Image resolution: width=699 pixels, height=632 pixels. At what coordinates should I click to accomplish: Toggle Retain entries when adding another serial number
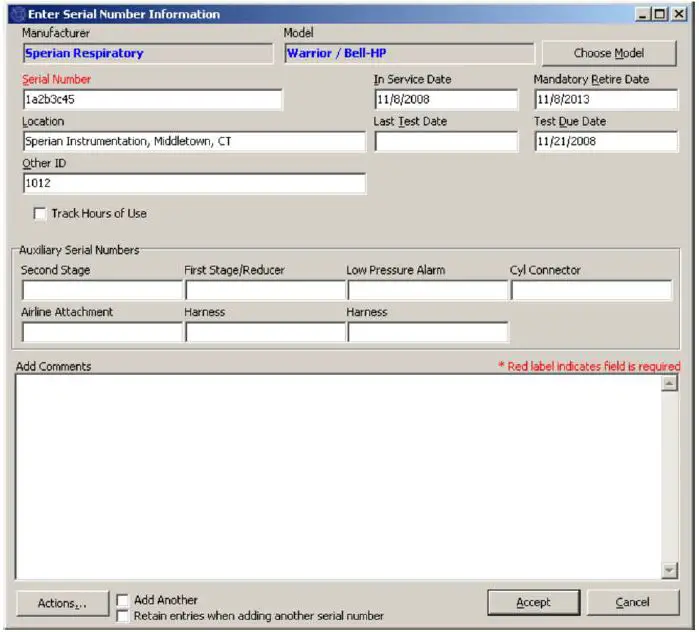pyautogui.click(x=122, y=616)
